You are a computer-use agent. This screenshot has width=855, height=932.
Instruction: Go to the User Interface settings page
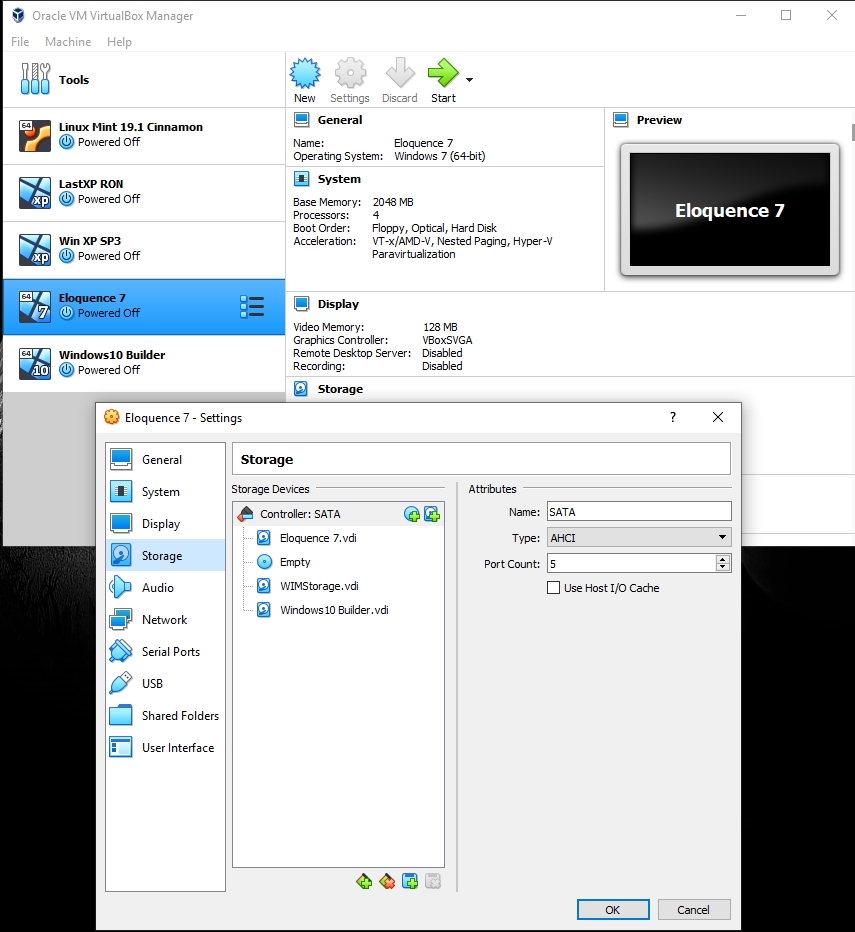coord(165,748)
